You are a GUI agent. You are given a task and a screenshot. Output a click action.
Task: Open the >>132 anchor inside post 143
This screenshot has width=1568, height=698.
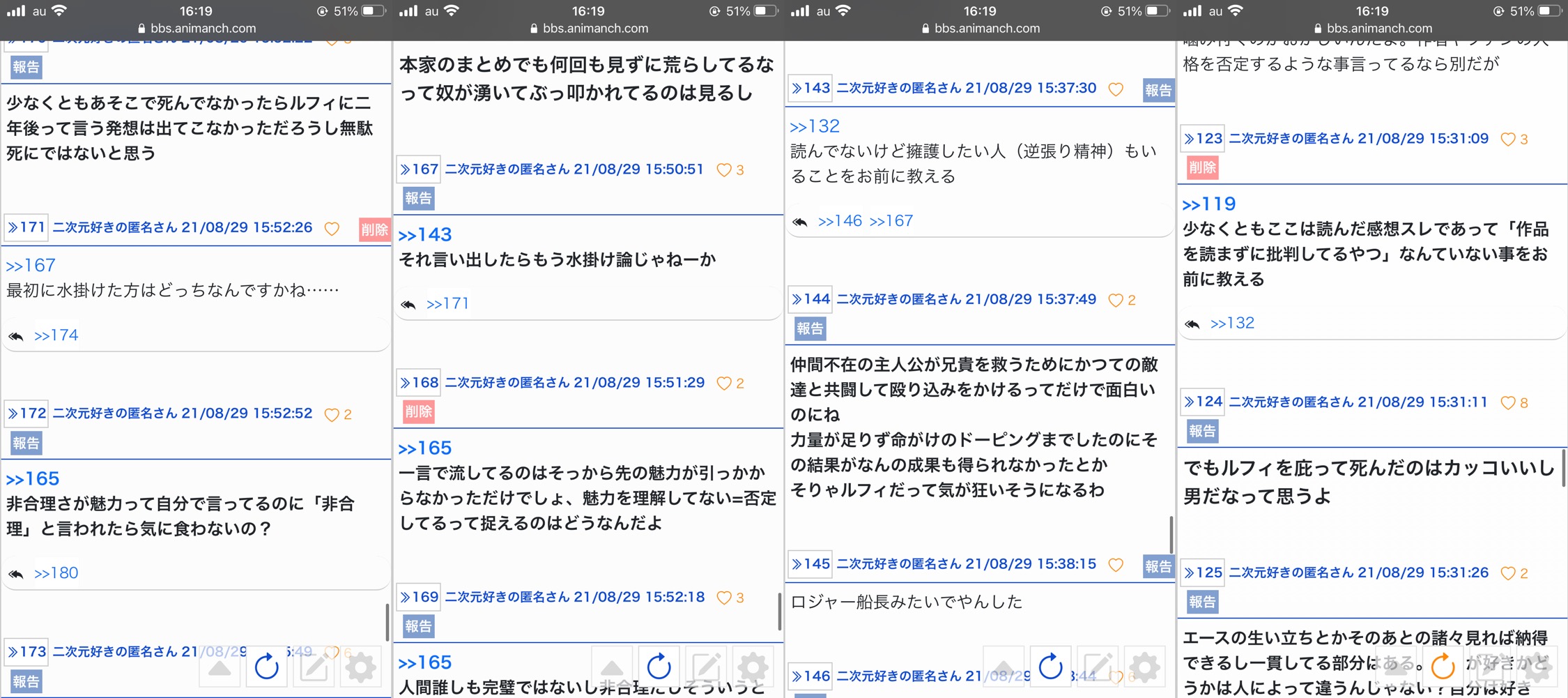pyautogui.click(x=815, y=127)
